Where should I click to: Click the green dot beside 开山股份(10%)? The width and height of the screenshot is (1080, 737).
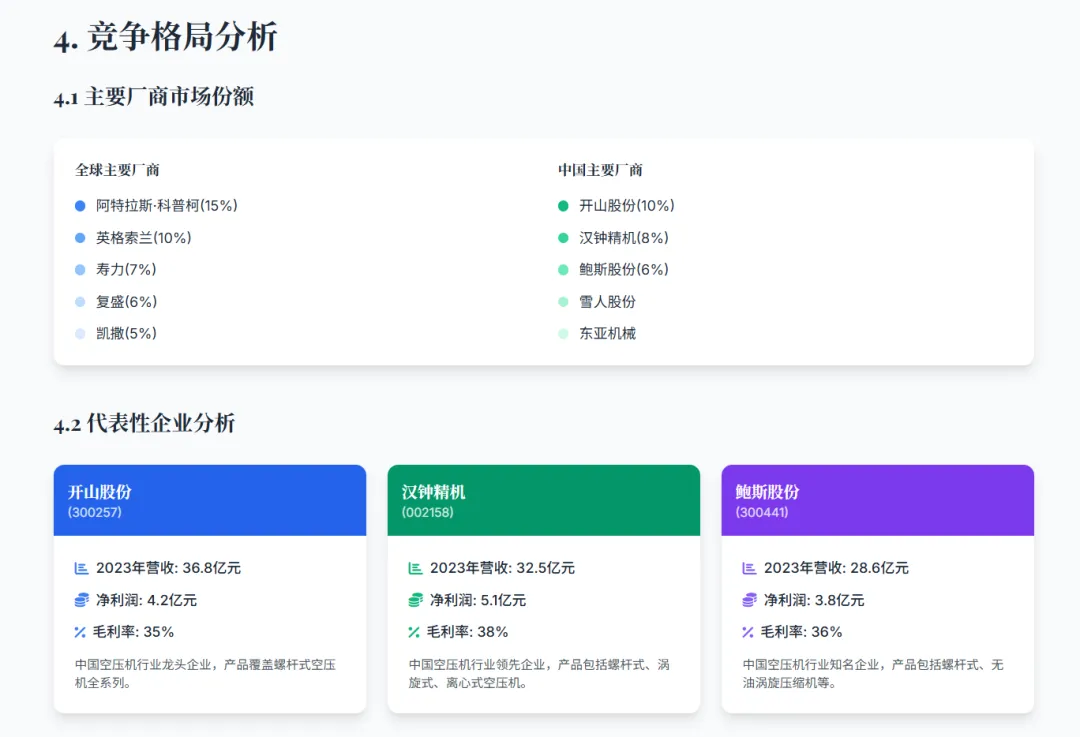click(x=563, y=206)
